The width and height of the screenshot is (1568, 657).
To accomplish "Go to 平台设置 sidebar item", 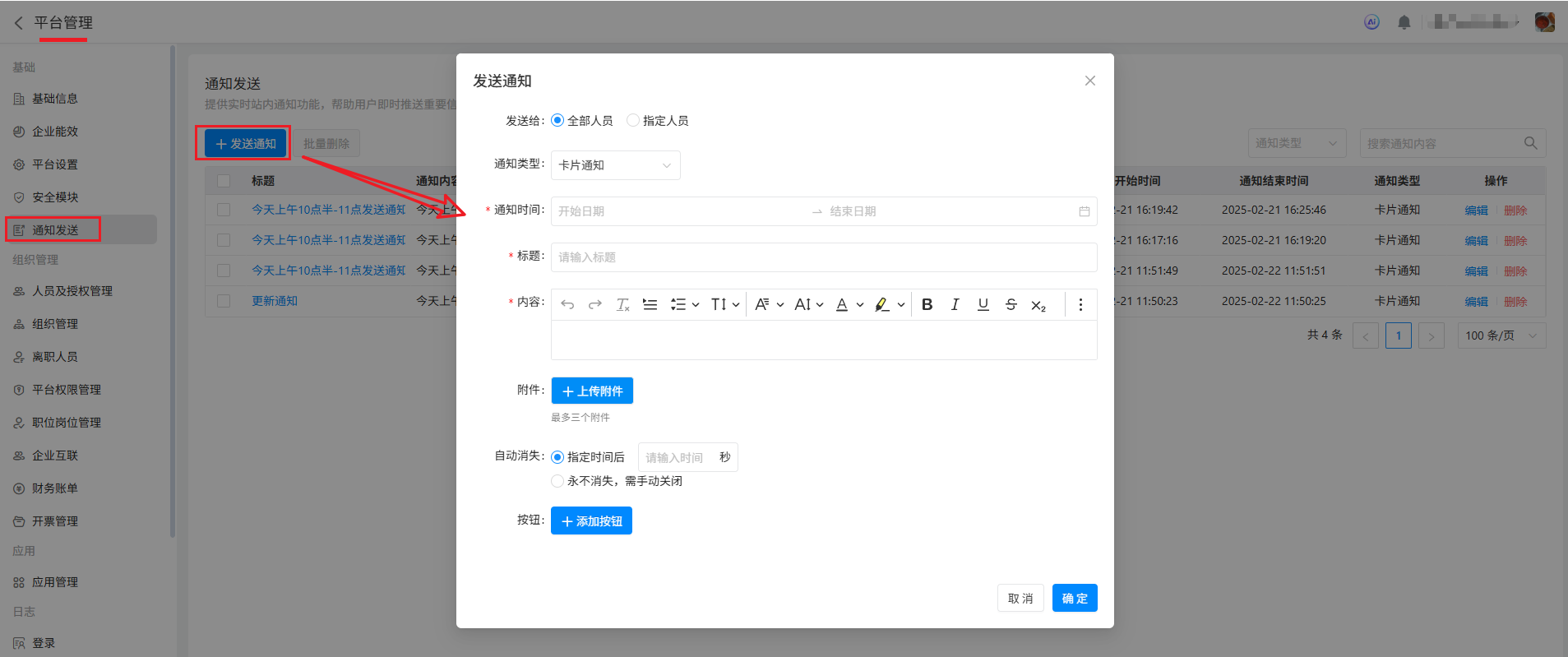I will coord(55,164).
